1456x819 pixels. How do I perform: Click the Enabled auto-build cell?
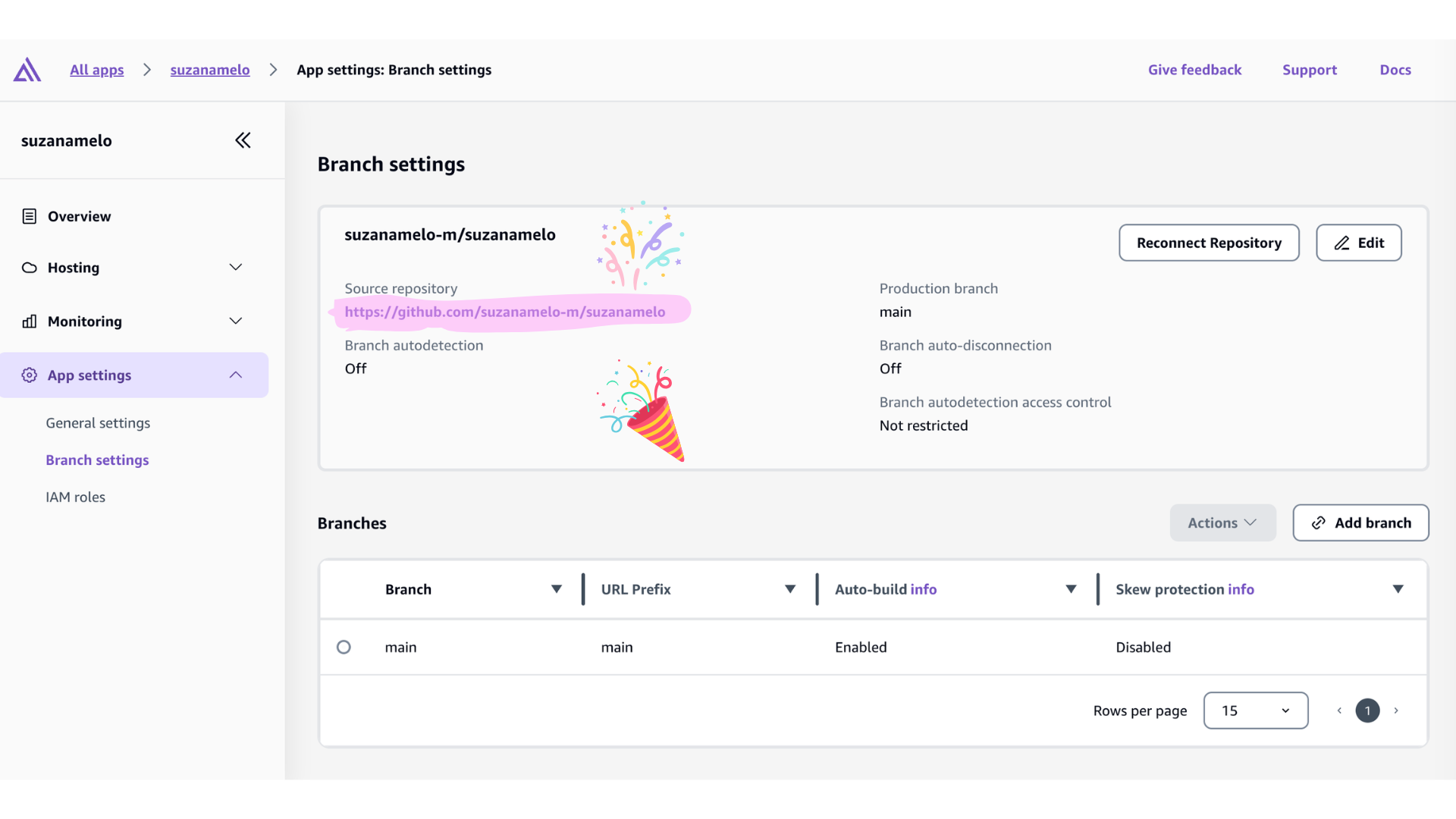pyautogui.click(x=861, y=648)
